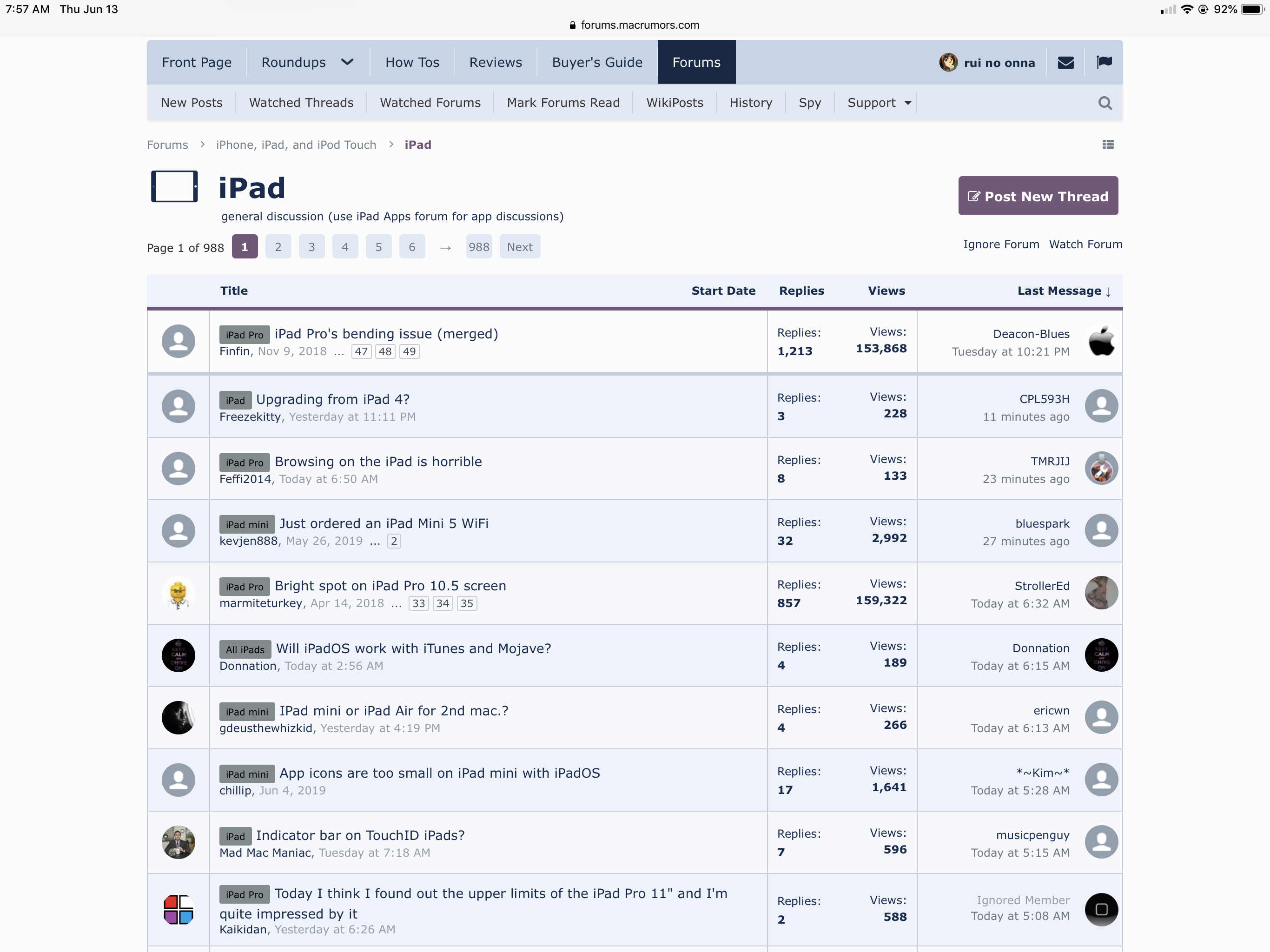Open the Front Page tab
The width and height of the screenshot is (1270, 952).
[197, 62]
